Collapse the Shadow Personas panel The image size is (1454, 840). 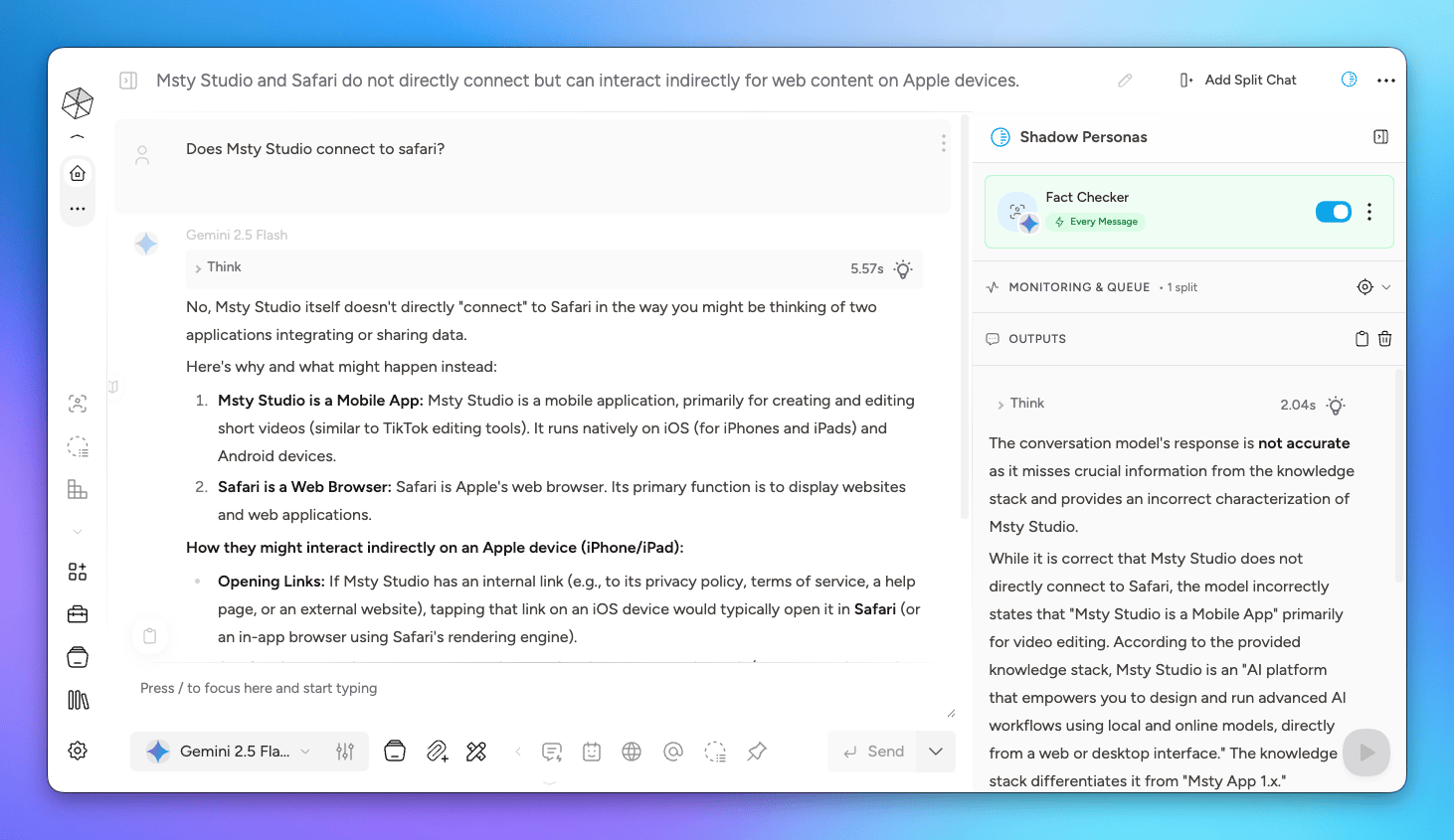coord(1380,137)
